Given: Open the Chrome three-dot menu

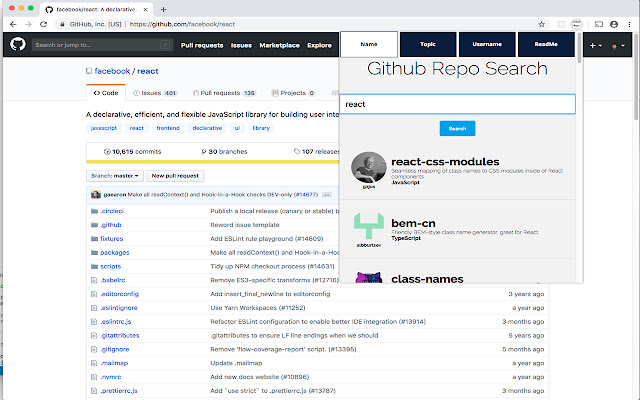Looking at the screenshot, I should [x=629, y=24].
